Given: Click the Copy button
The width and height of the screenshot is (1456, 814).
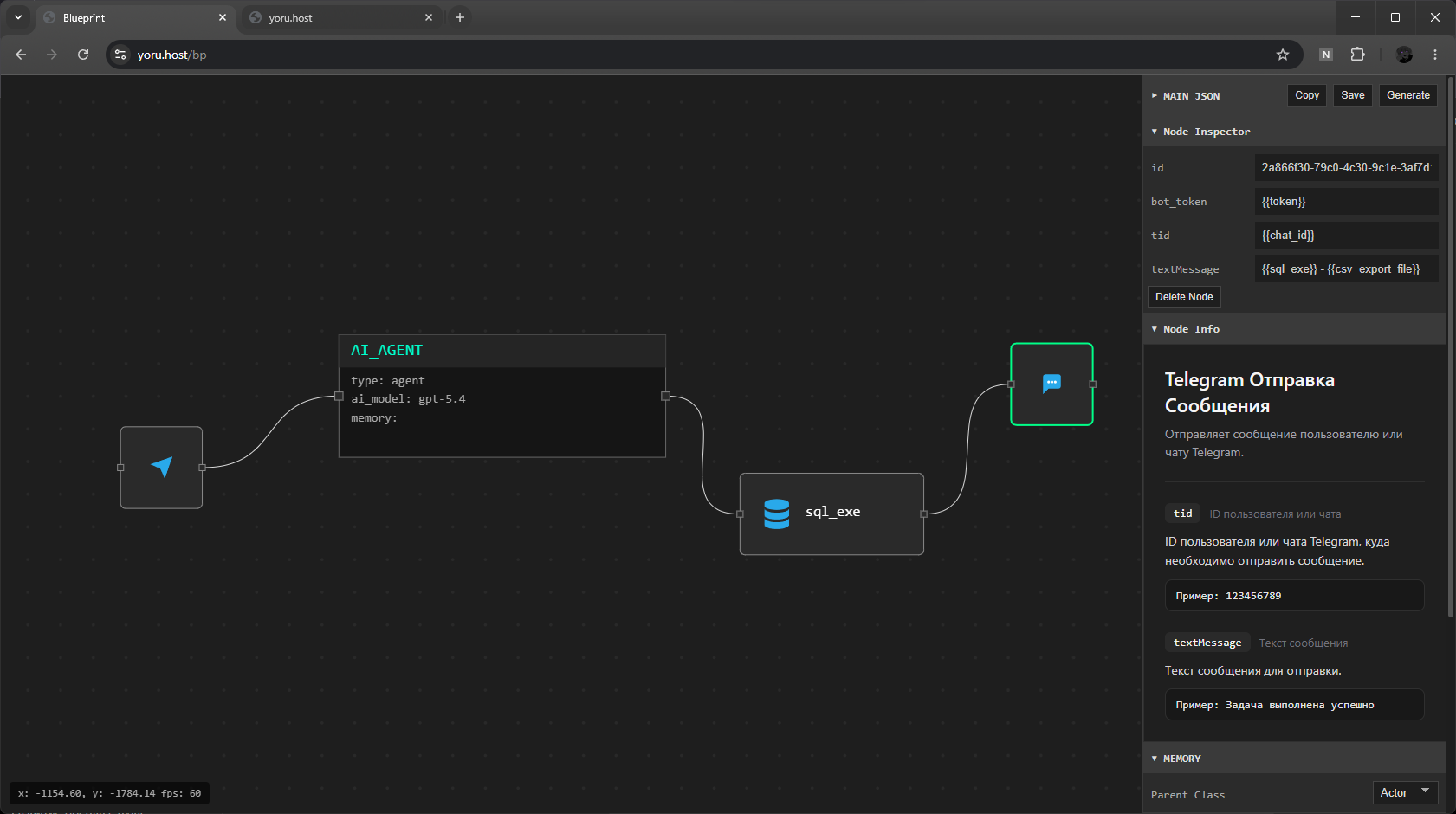Looking at the screenshot, I should [1307, 95].
